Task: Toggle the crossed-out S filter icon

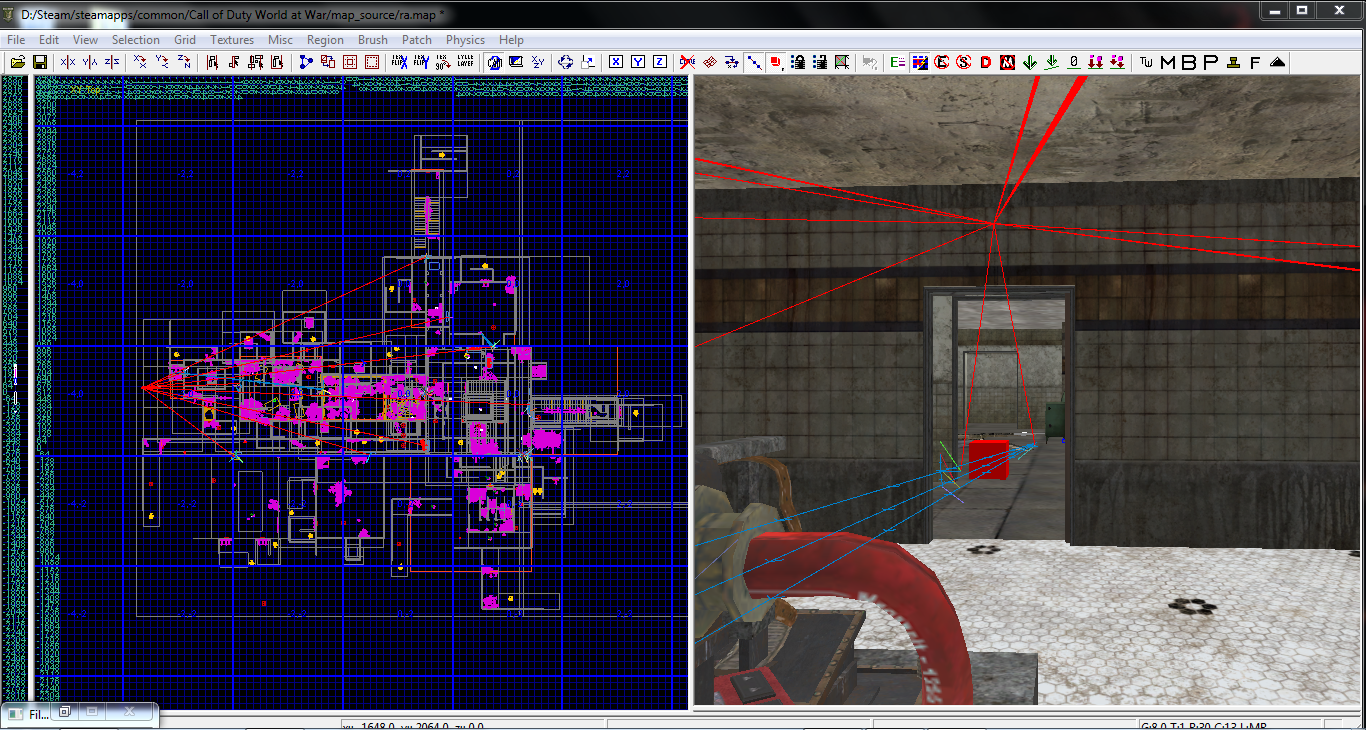Action: (x=964, y=62)
